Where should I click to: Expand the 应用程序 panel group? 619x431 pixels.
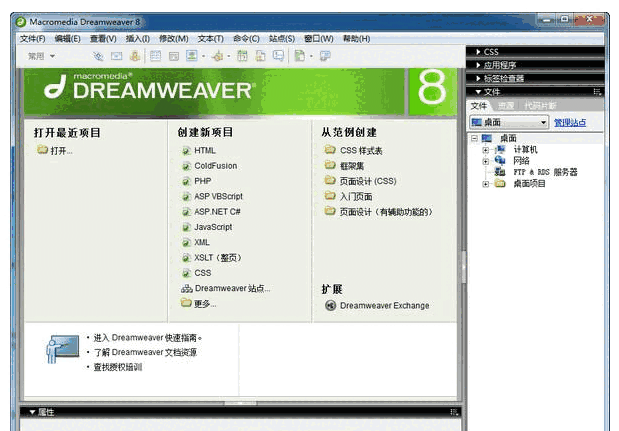tap(478, 65)
